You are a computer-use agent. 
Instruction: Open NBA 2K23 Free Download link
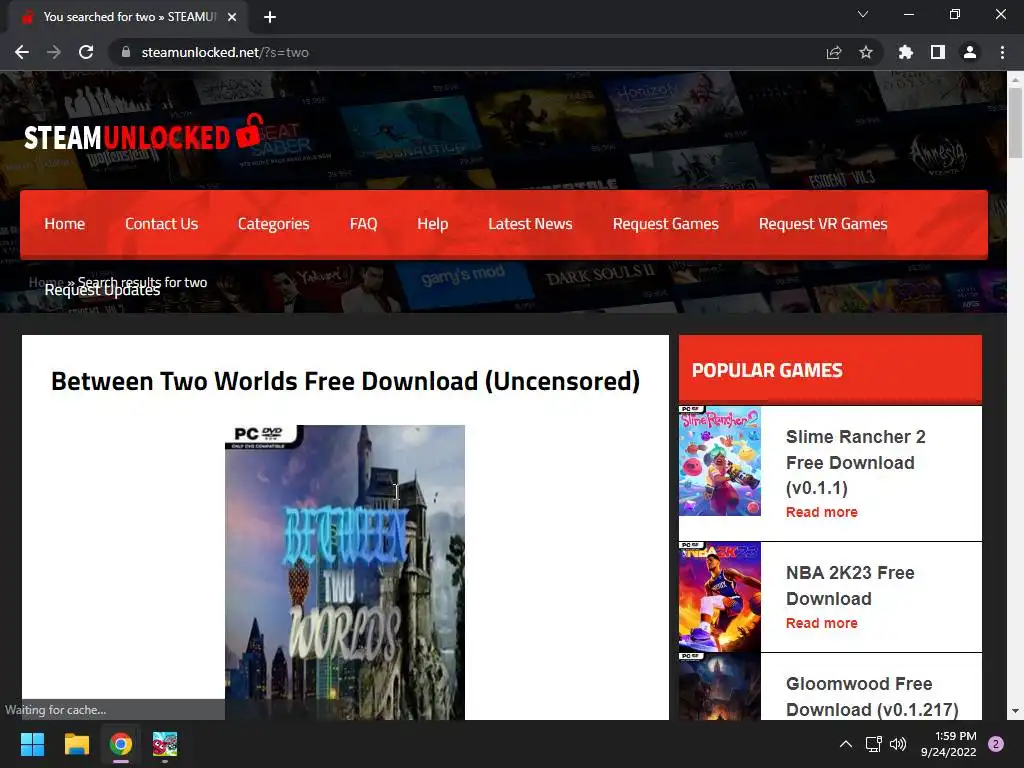point(850,586)
